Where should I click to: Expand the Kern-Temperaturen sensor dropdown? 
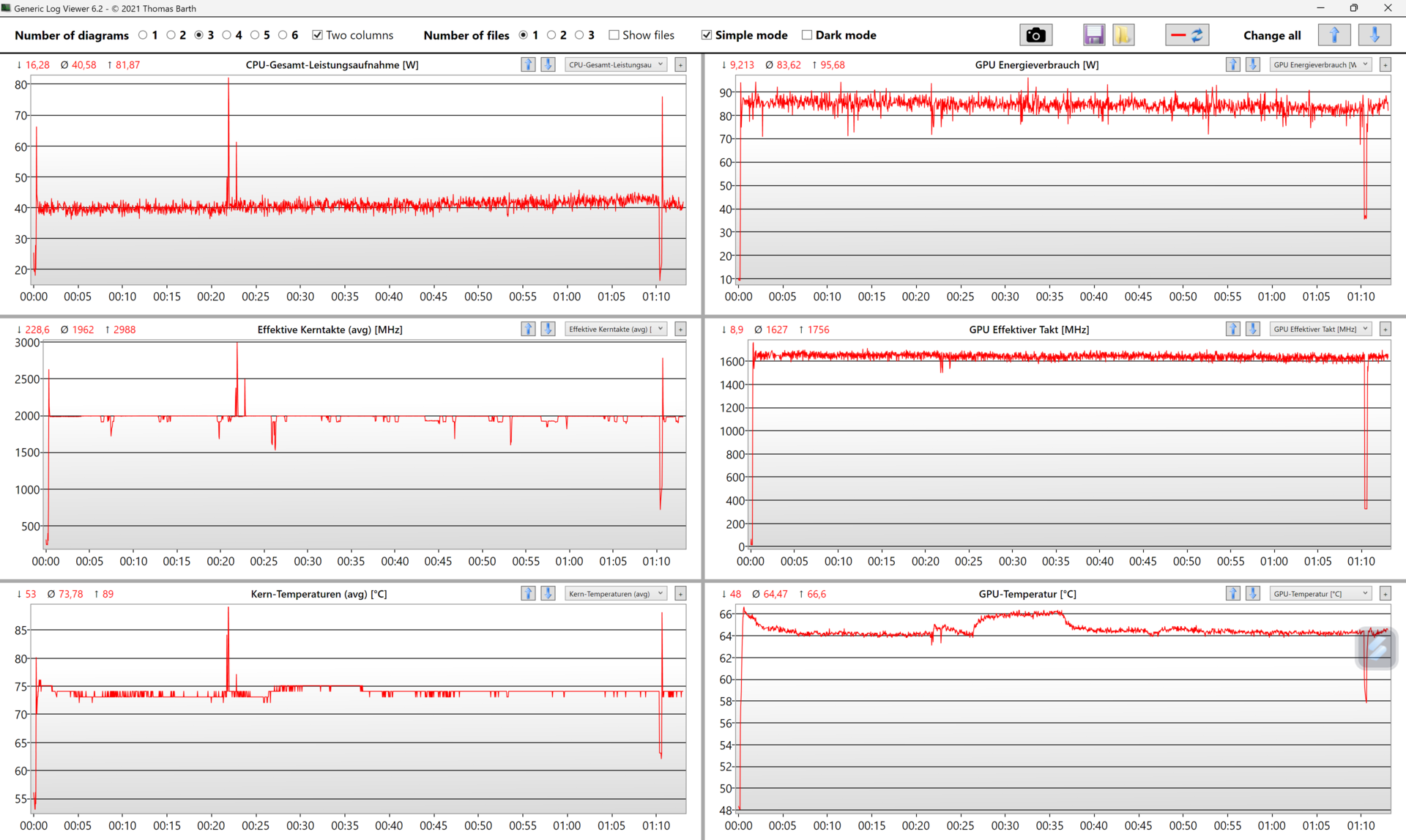(x=616, y=594)
